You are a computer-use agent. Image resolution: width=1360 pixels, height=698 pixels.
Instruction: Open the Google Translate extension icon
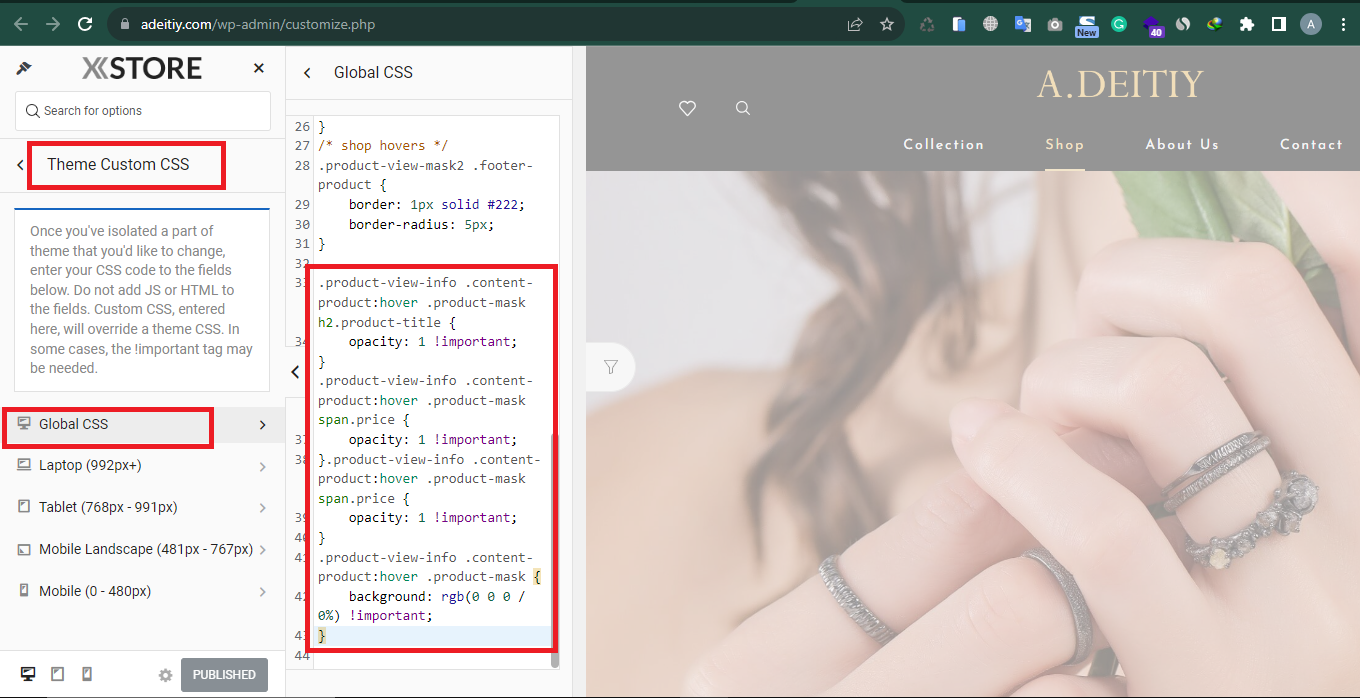(x=1023, y=24)
